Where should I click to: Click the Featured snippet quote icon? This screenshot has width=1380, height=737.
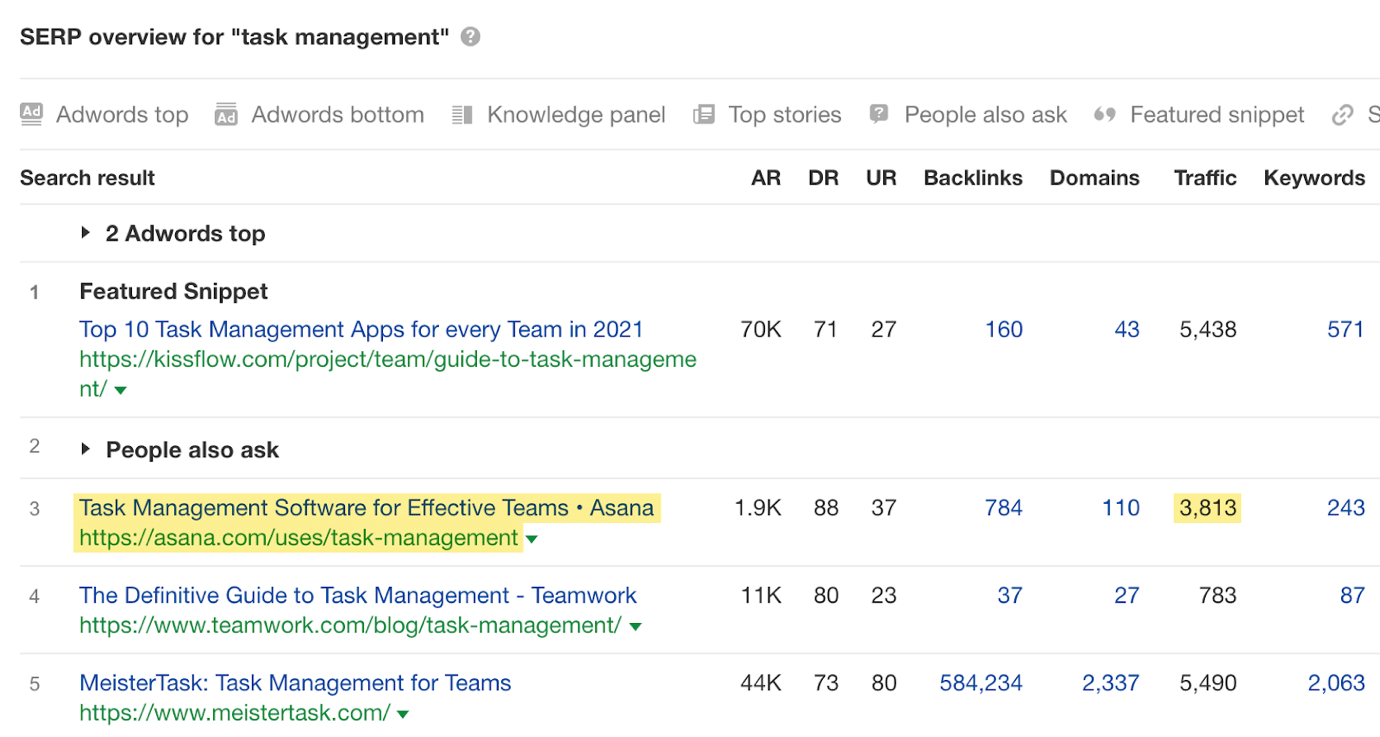pos(1104,115)
